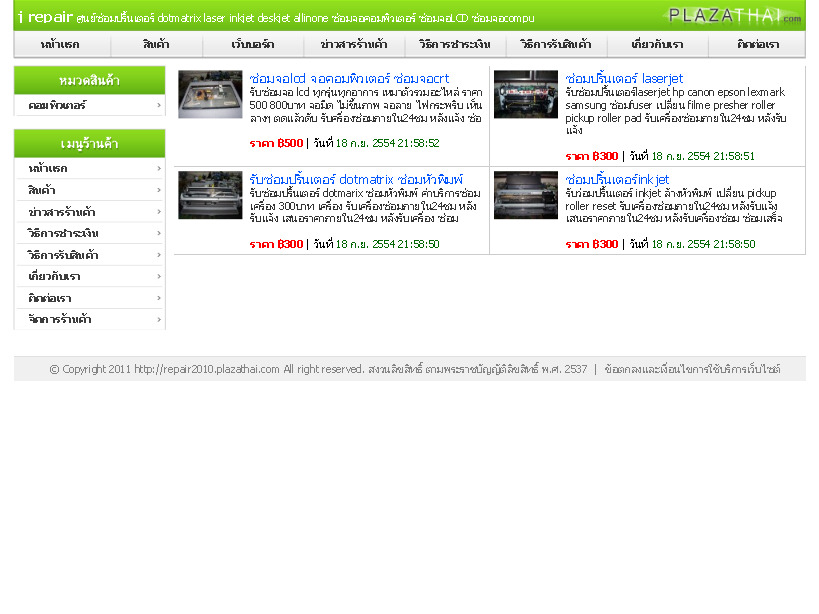Image resolution: width=819 pixels, height=614 pixels.
Task: Click the laserjet listing's ราคา ฿300 price
Action: tap(592, 156)
